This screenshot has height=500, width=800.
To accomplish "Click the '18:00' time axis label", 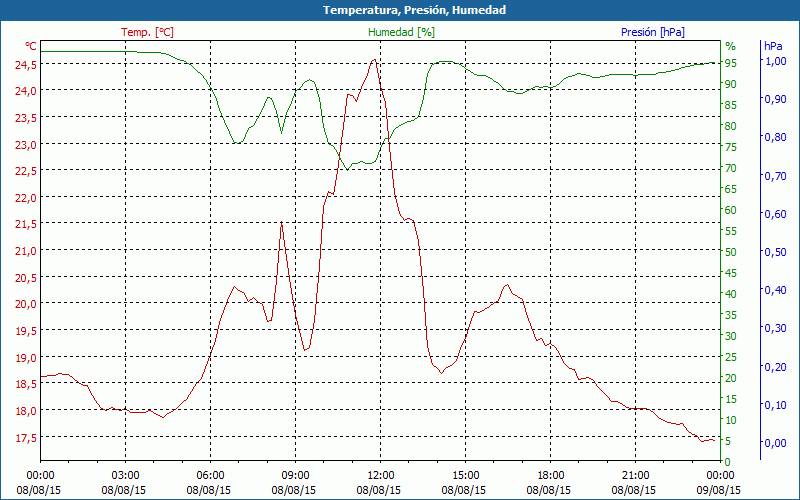I will click(551, 476).
